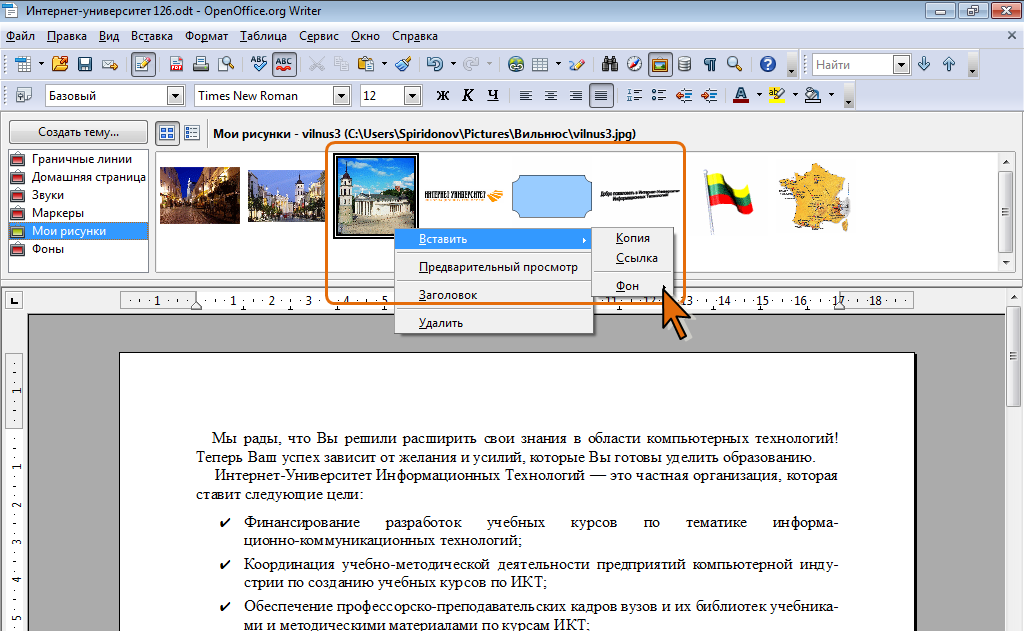Expand the Базовый paragraph style dropdown
Image resolution: width=1024 pixels, height=631 pixels.
176,96
